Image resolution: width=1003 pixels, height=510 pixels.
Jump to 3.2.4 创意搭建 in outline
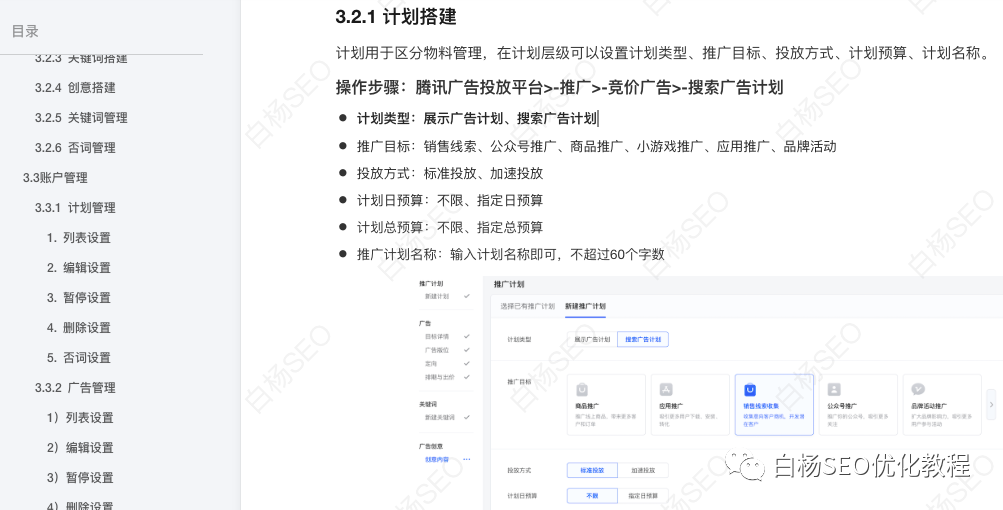click(x=75, y=88)
